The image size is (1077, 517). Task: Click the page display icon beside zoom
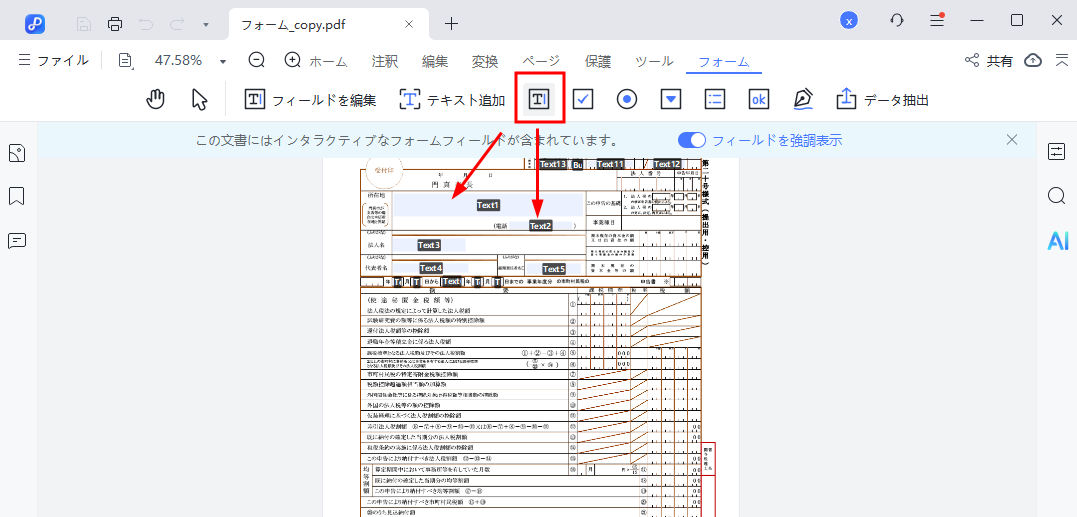[126, 60]
